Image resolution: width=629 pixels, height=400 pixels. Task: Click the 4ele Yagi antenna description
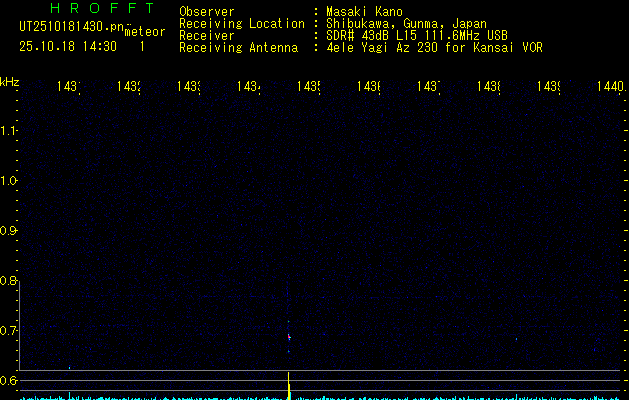click(434, 47)
